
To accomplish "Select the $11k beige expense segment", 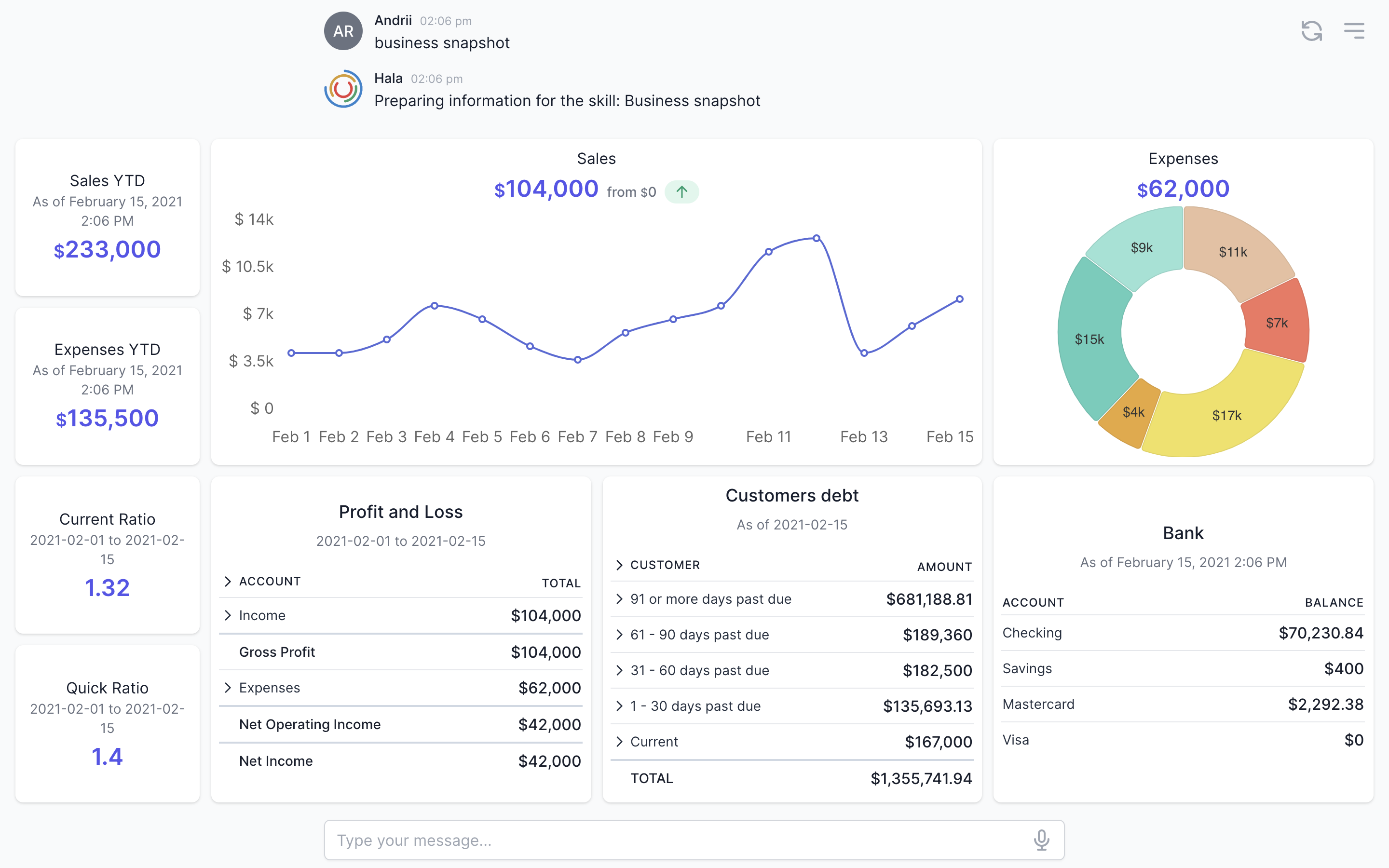I will (1233, 251).
